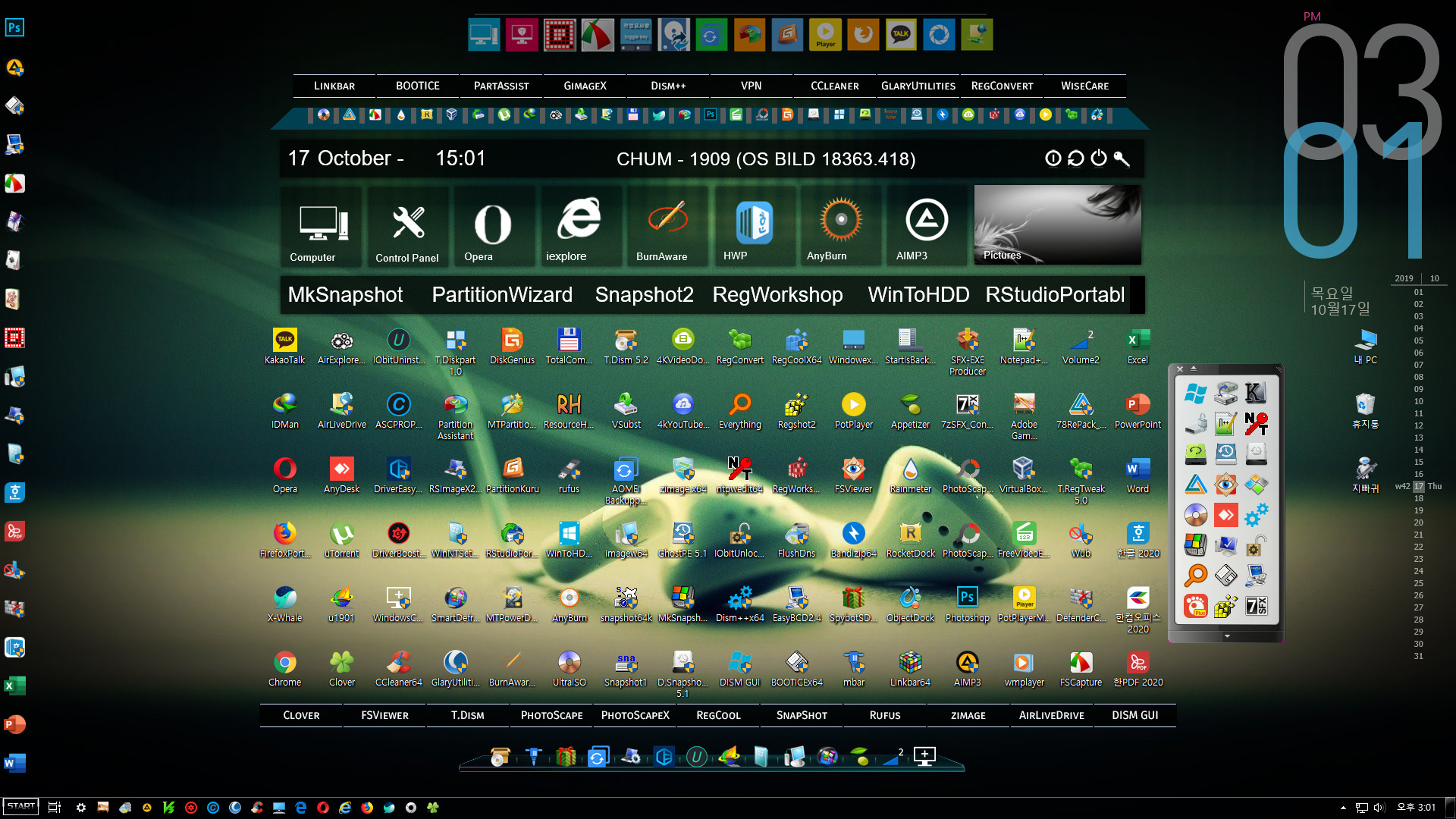Open Linkbar64 cube icon
Screen dimensions: 1456x819
(x=910, y=668)
